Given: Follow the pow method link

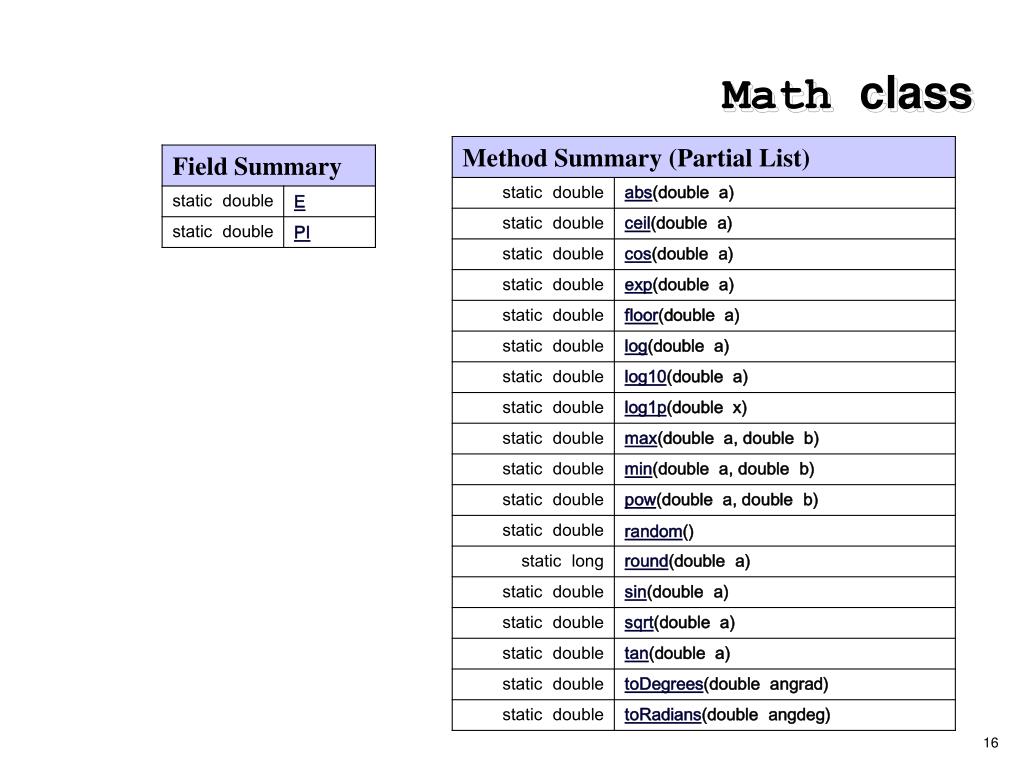Looking at the screenshot, I should 640,500.
